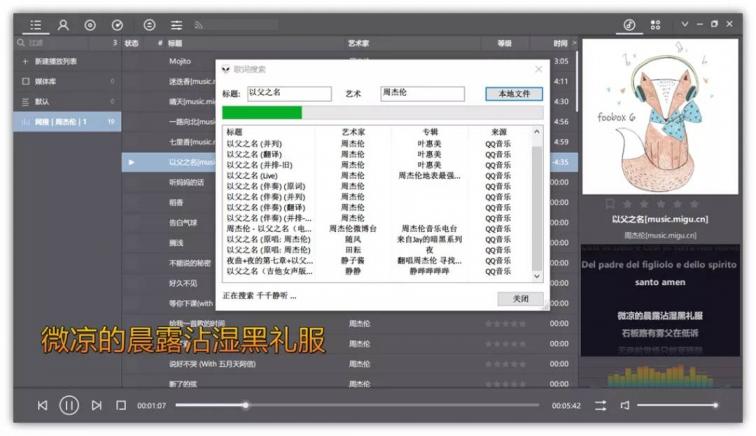Select the 好久不见 track row
This screenshot has height=436, width=756.
183,284
